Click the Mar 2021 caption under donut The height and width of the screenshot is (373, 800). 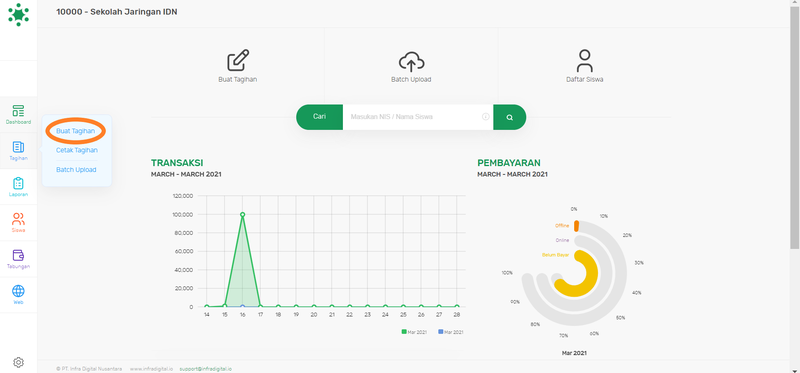[574, 353]
